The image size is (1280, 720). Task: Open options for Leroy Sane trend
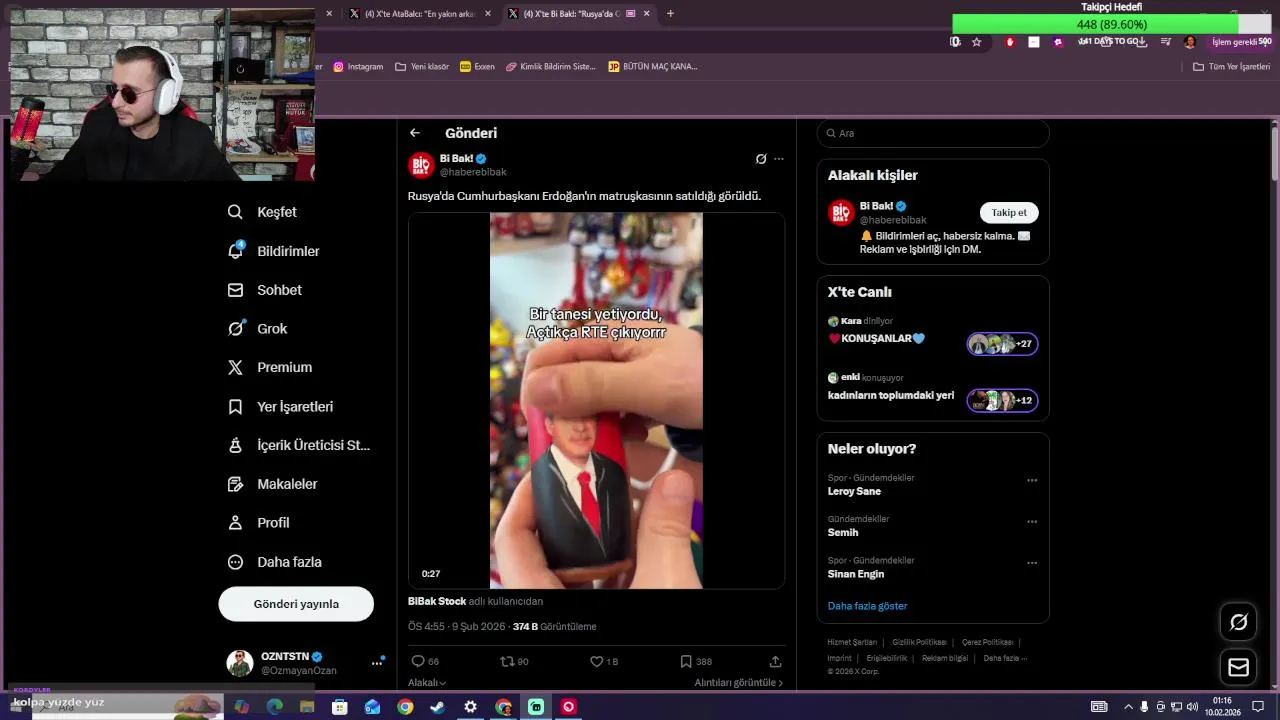[x=1032, y=480]
